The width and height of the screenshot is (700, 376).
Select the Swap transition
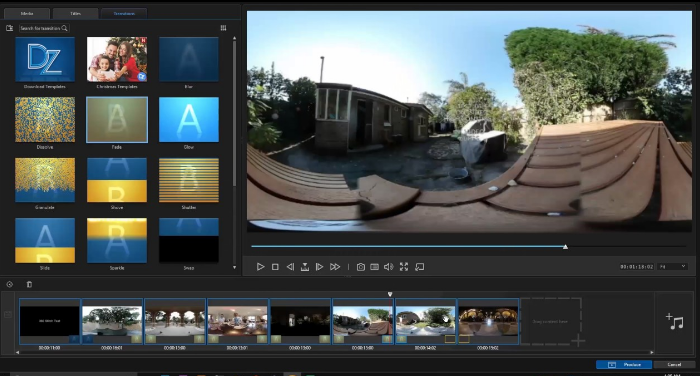click(189, 240)
